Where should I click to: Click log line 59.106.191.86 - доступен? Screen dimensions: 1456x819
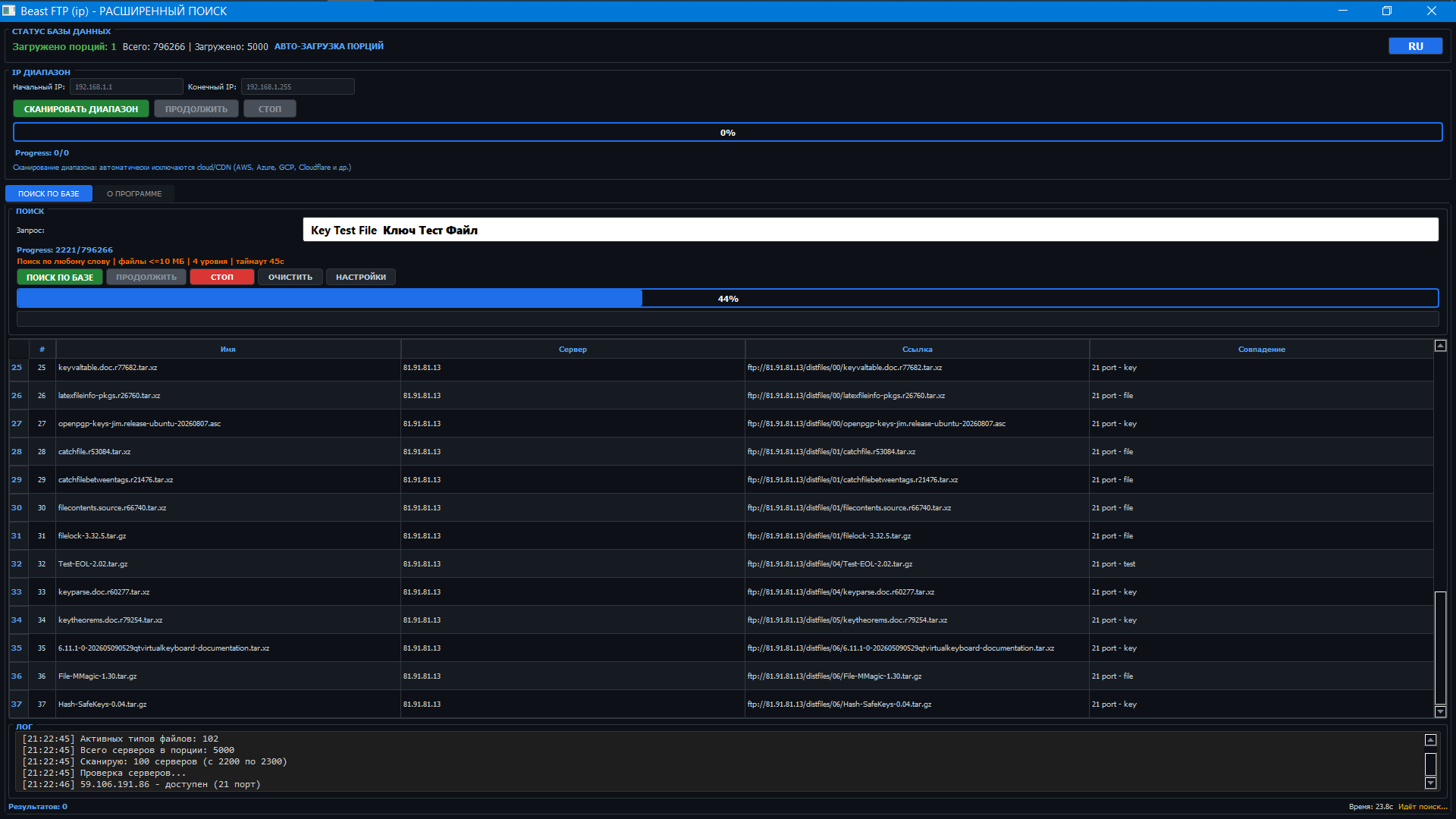(141, 784)
